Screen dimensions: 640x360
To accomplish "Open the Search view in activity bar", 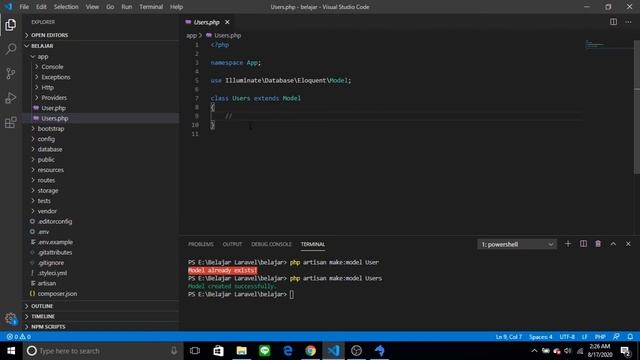I will [x=11, y=49].
